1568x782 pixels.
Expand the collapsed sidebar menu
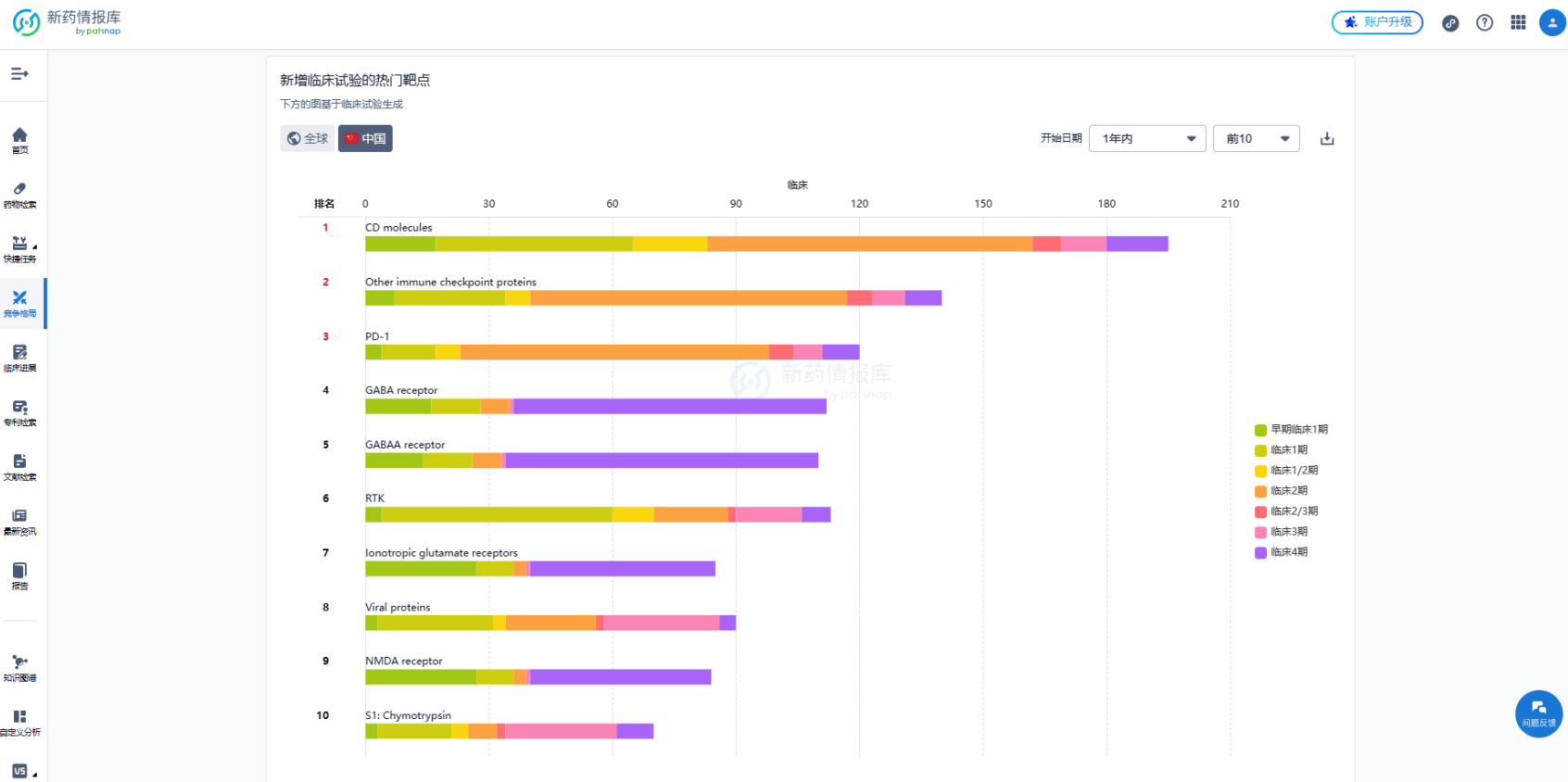[19, 74]
